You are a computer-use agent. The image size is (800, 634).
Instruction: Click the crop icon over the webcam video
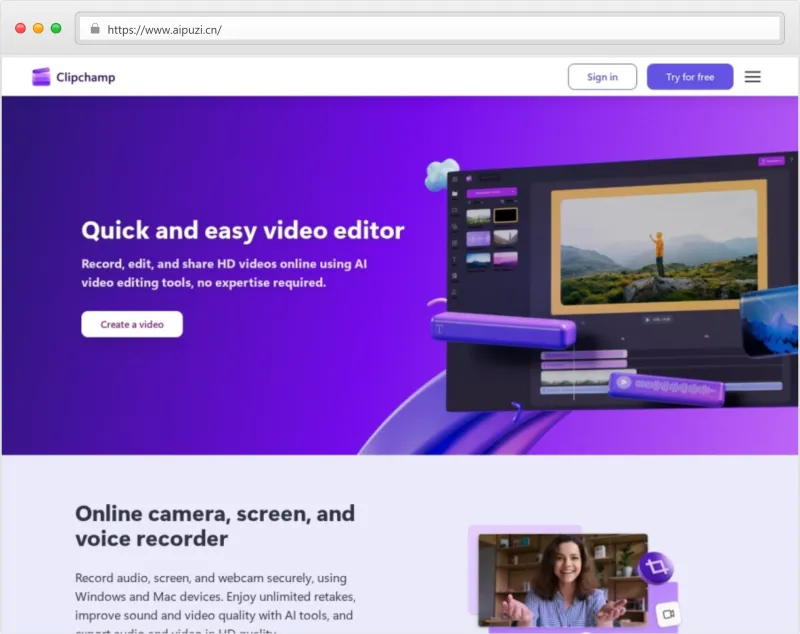tap(657, 566)
